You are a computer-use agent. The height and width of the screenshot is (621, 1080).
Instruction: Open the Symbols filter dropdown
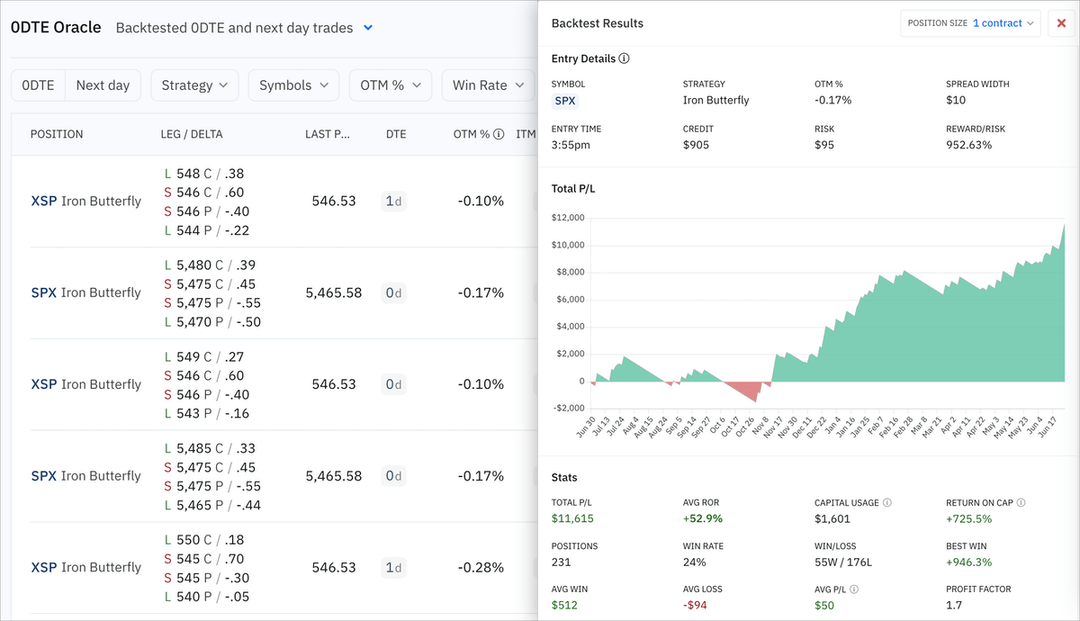point(293,85)
